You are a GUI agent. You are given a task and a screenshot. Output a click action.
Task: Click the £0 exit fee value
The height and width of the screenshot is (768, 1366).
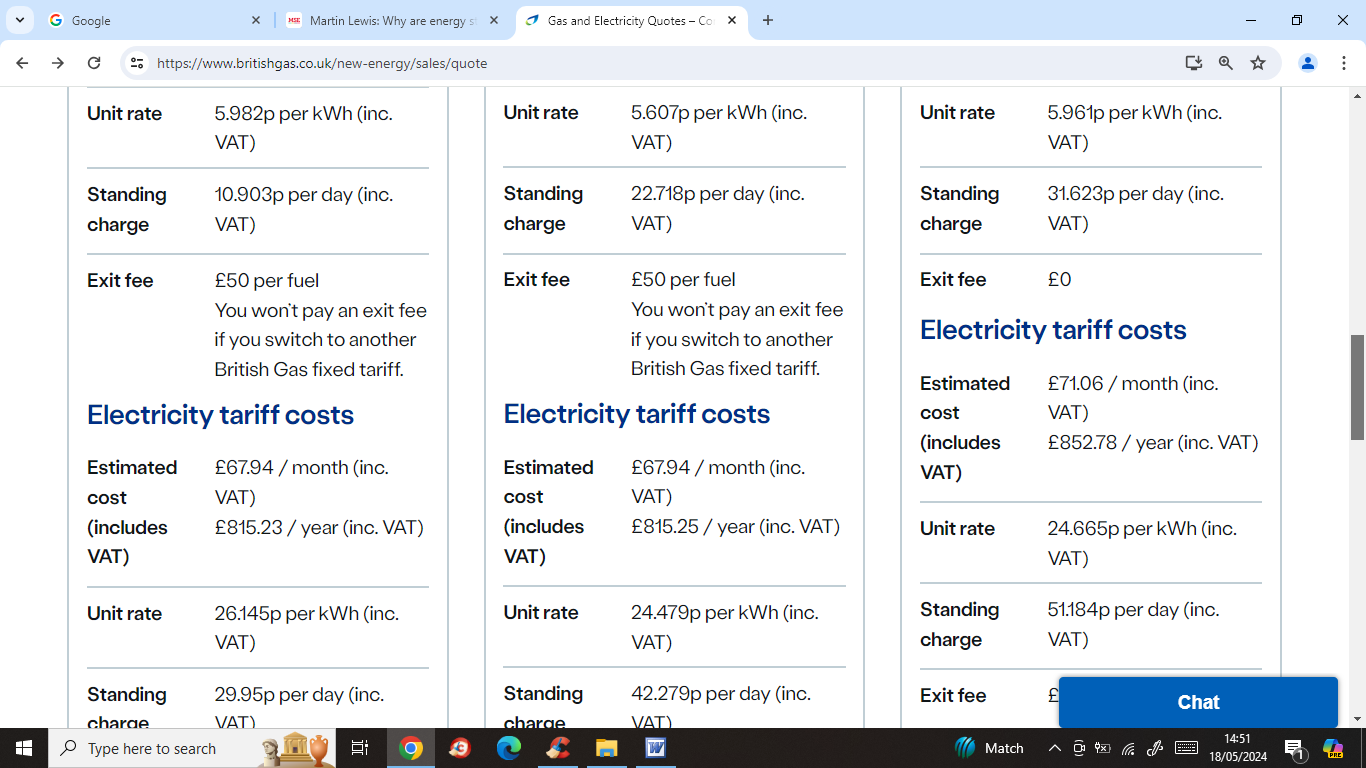pyautogui.click(x=1059, y=280)
